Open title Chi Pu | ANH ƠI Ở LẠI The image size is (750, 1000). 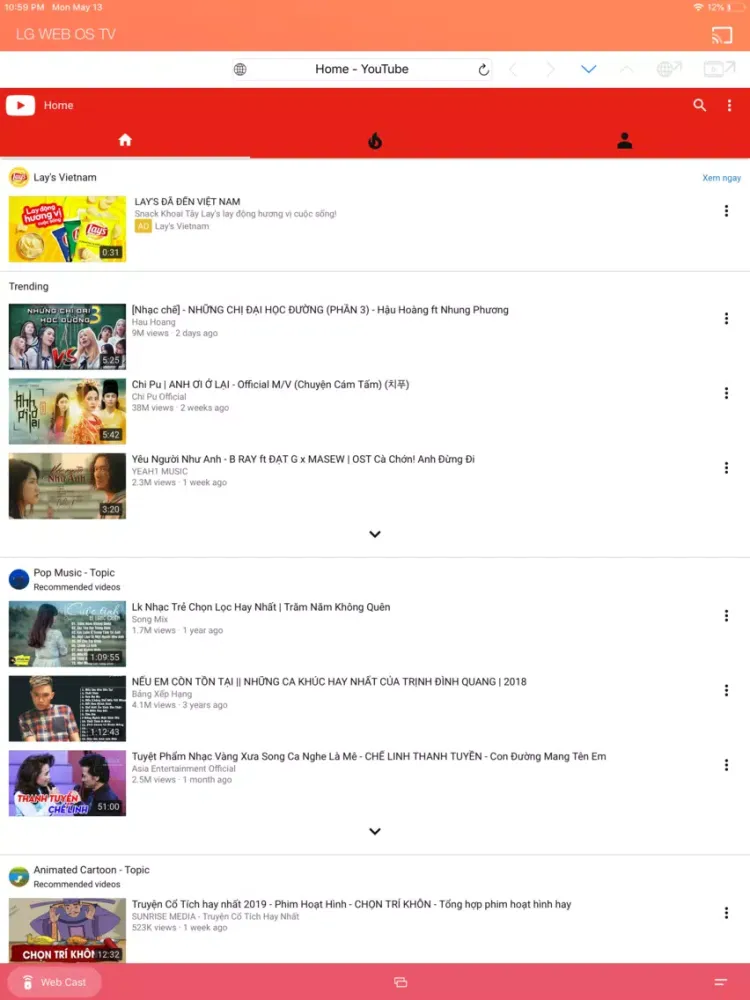[x=270, y=385]
